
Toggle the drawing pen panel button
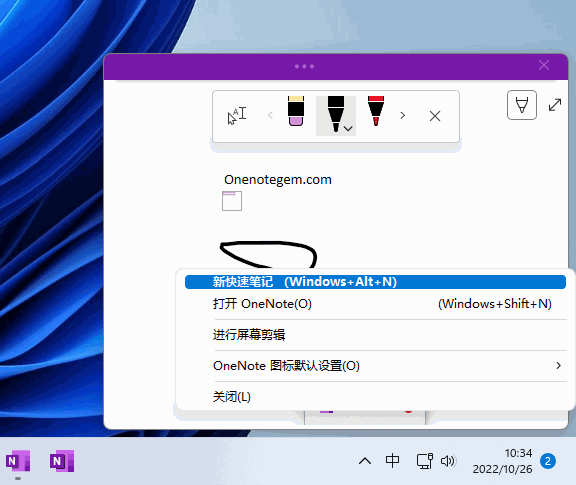pyautogui.click(x=522, y=105)
